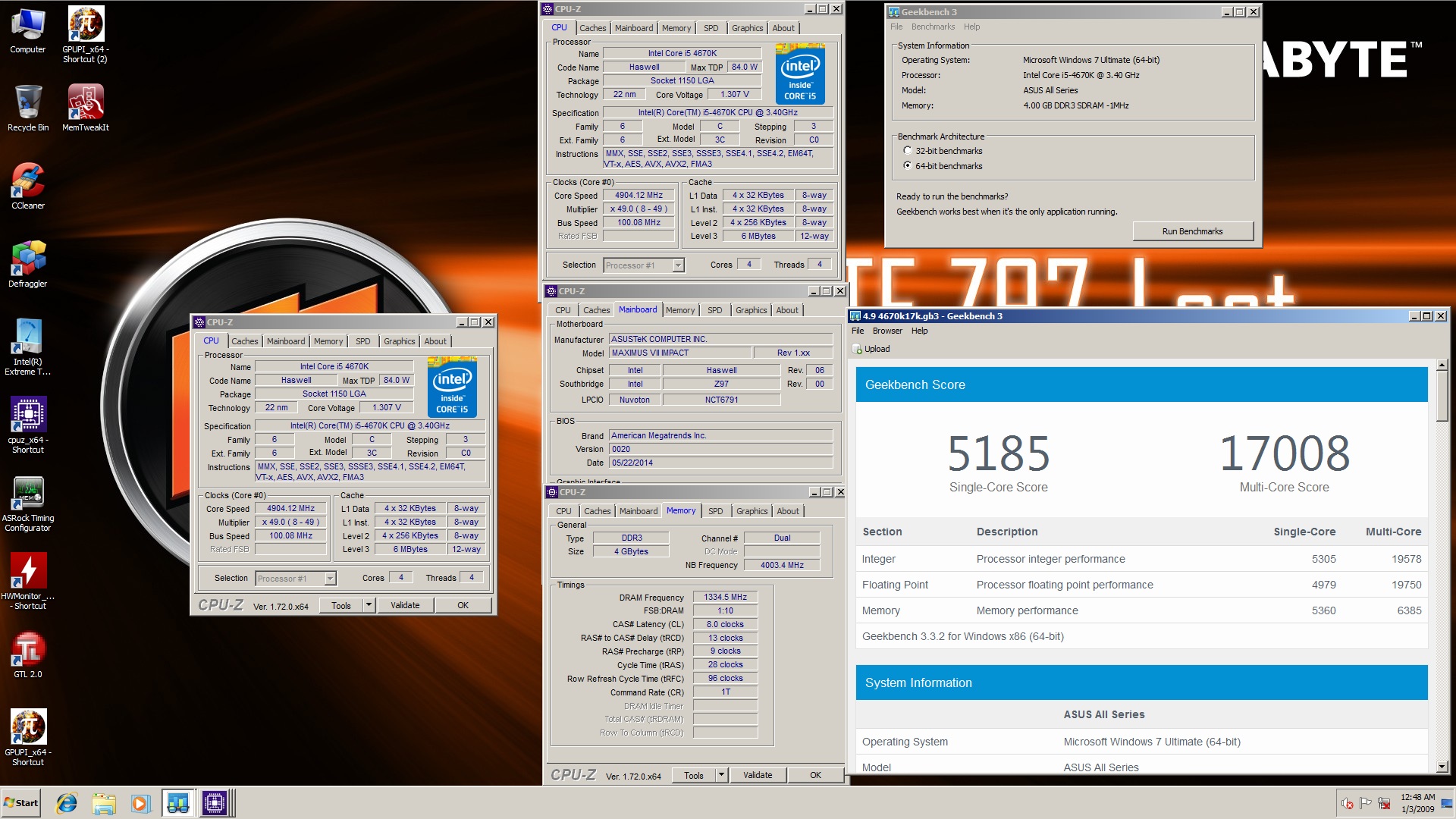1456x819 pixels.
Task: Click the 5185 Single-Core Score
Action: 999,453
